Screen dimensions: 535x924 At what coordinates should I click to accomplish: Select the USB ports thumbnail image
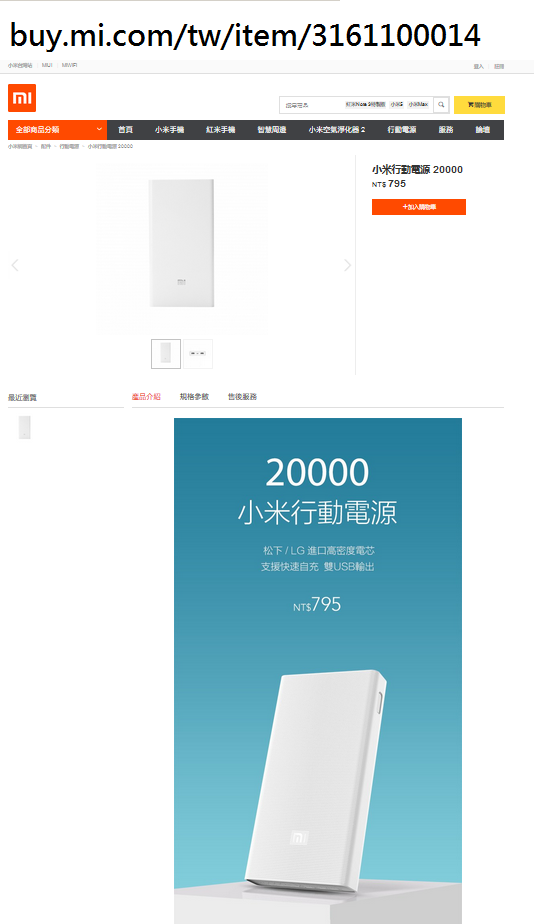(x=198, y=354)
